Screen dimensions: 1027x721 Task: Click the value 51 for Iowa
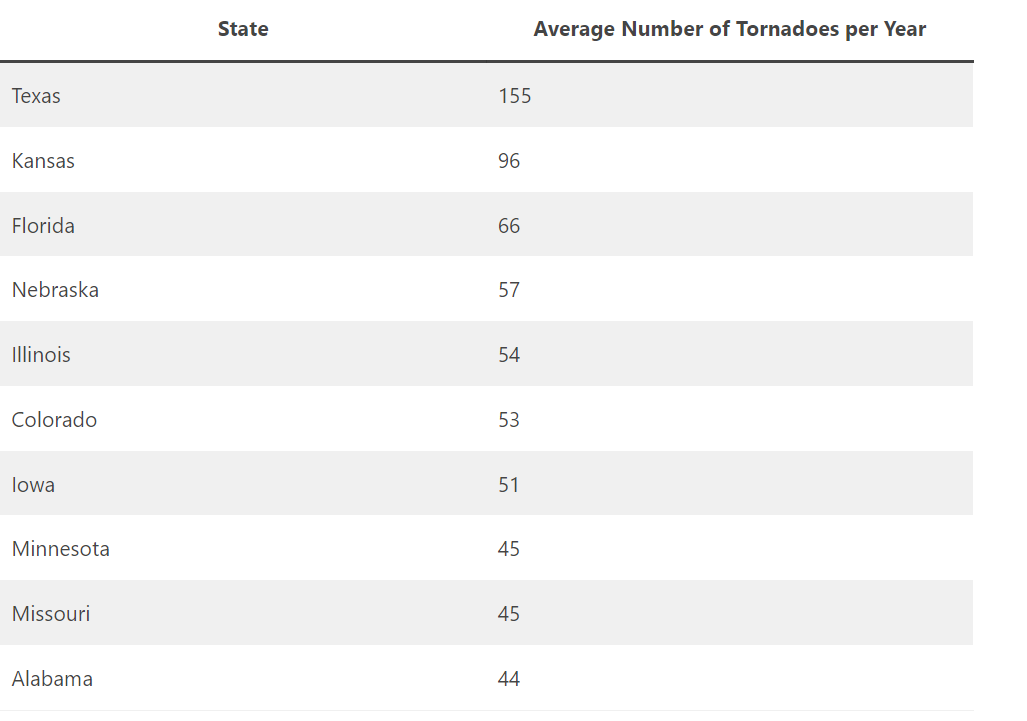[509, 485]
